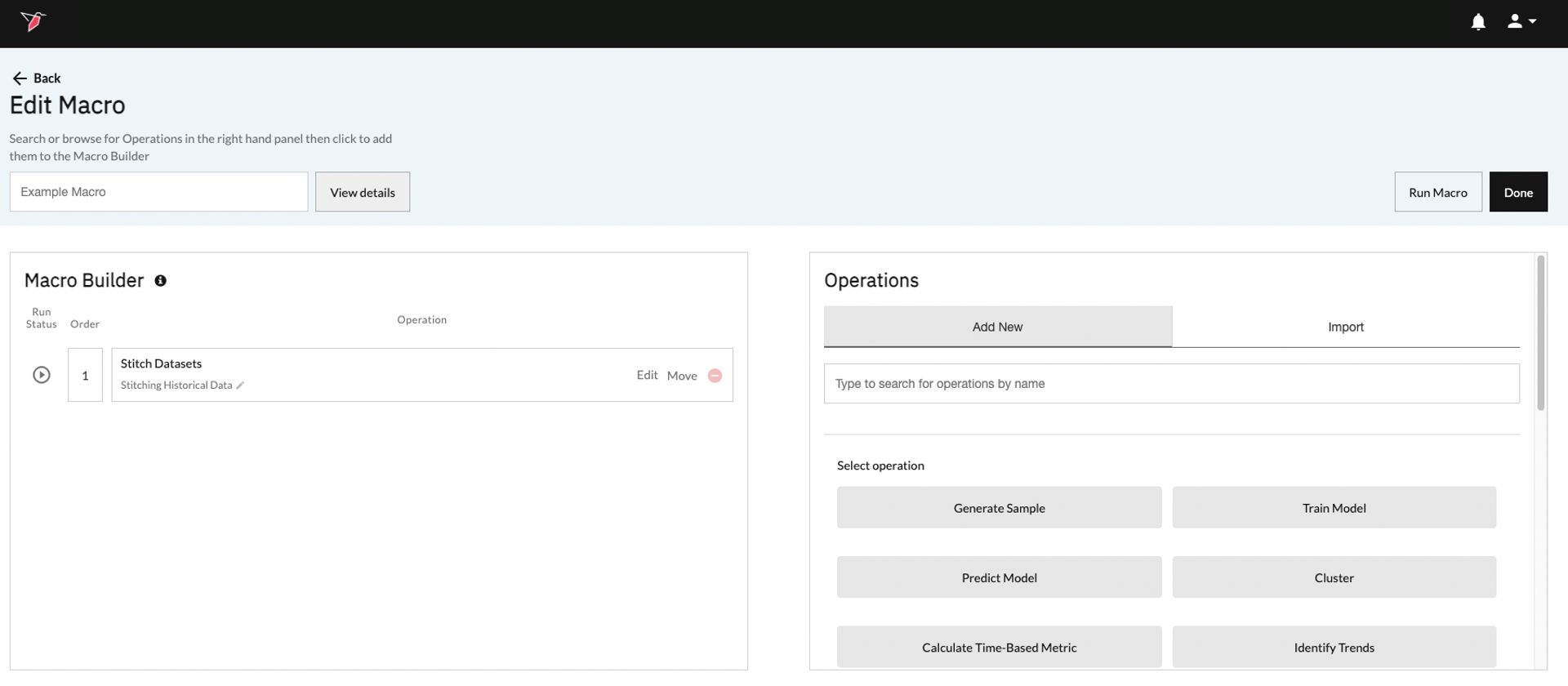Click the Run Macro button
Screen dimensions: 1568x686
[1438, 192]
